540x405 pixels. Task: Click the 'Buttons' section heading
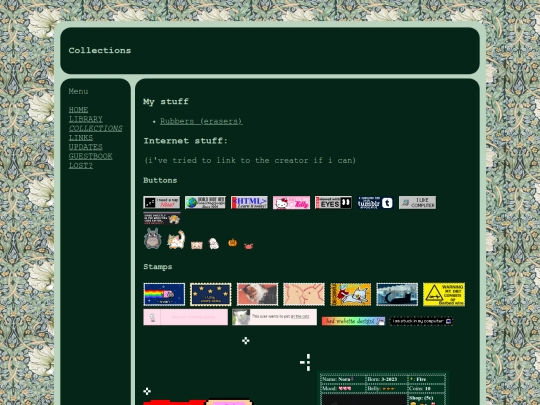[160, 180]
